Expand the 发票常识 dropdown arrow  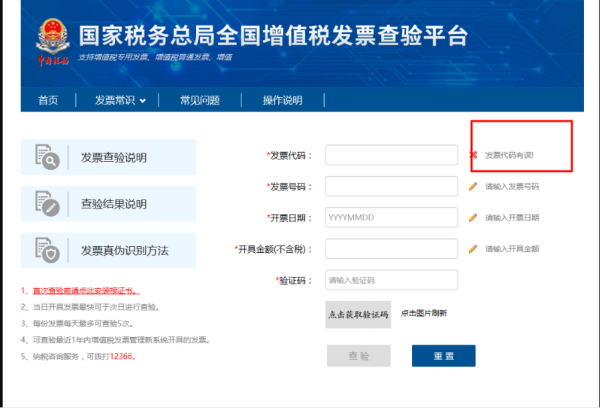tap(143, 101)
